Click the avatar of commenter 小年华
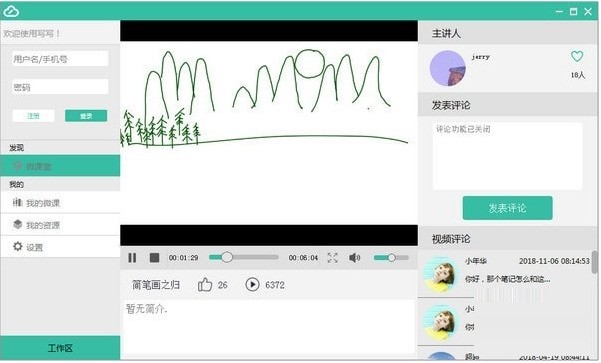Viewport: 601px width, 363px height. (440, 275)
